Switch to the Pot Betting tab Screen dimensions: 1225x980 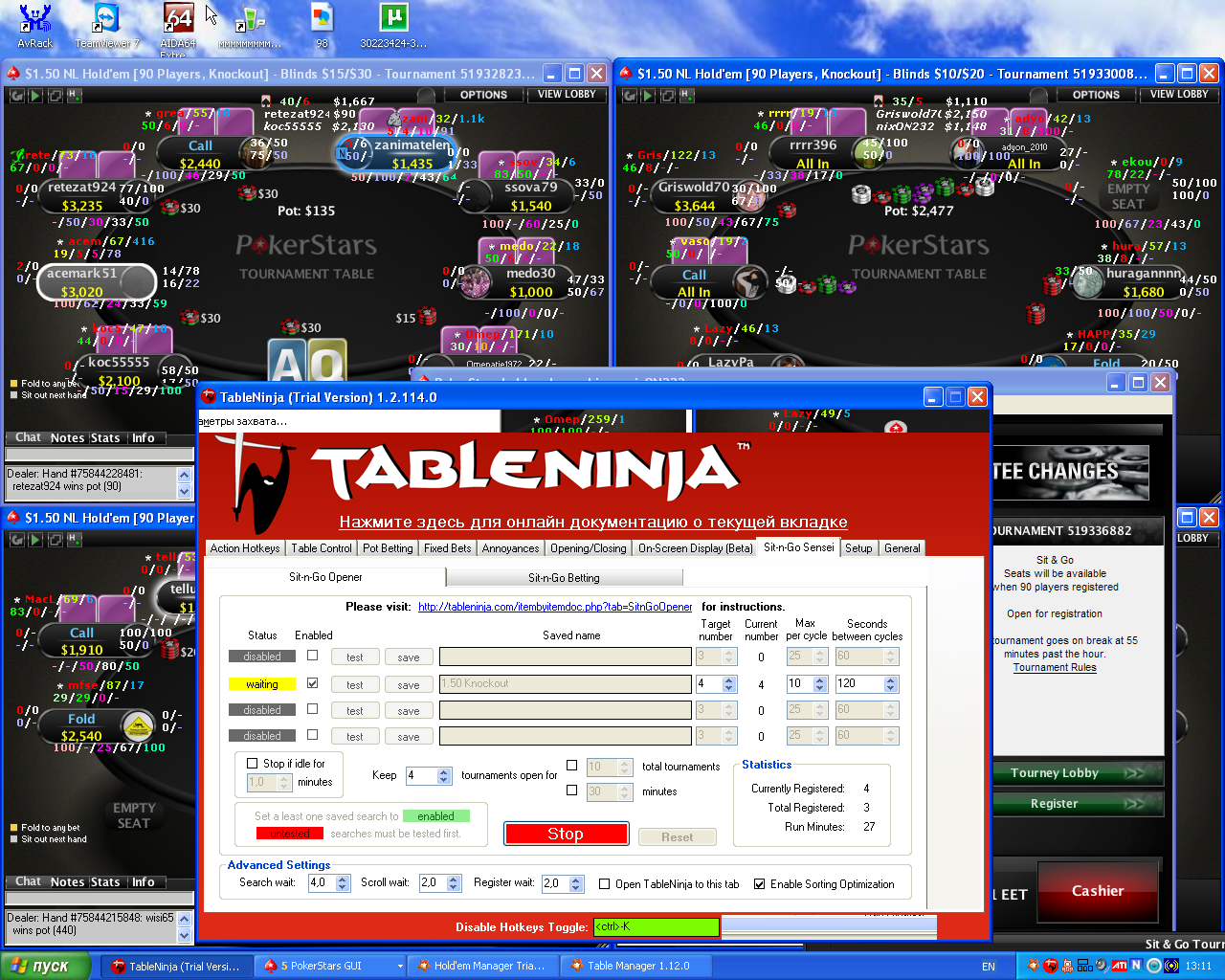(x=388, y=548)
